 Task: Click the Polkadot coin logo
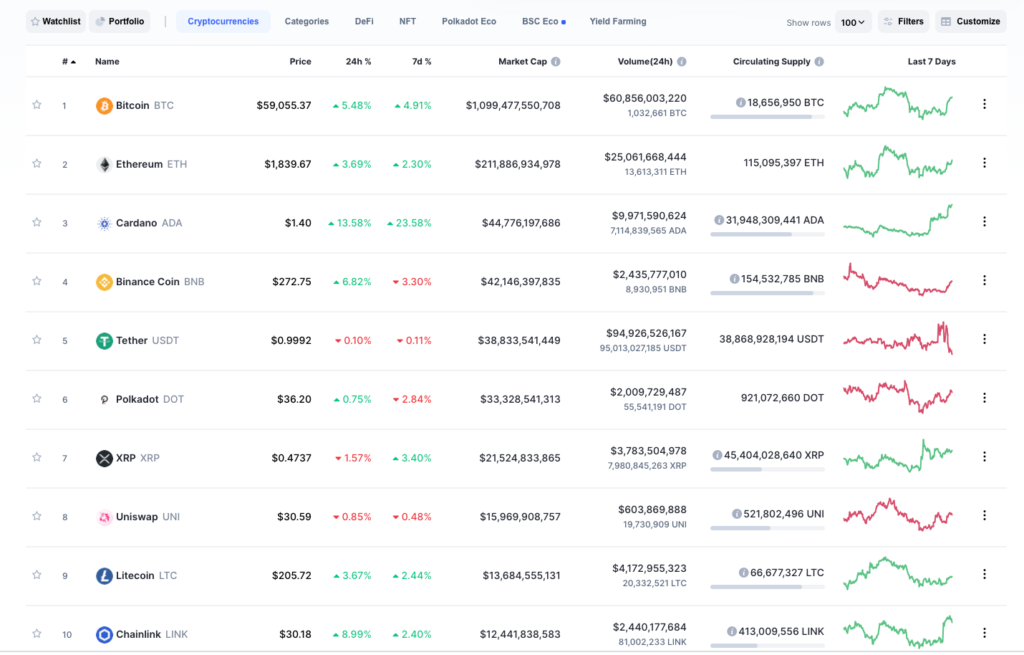104,399
